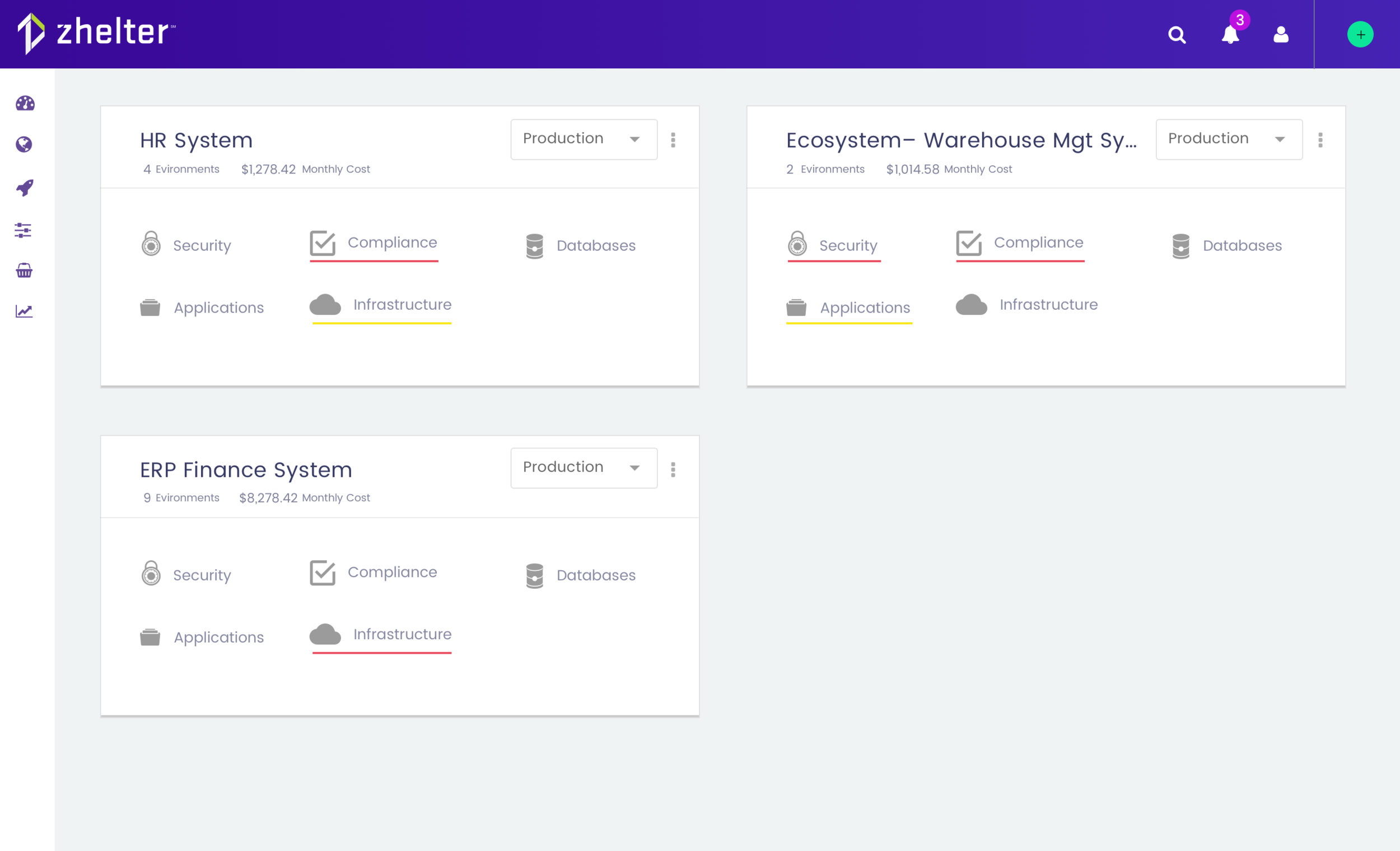Click the sliders settings sidebar icon
1400x851 pixels.
[x=24, y=230]
